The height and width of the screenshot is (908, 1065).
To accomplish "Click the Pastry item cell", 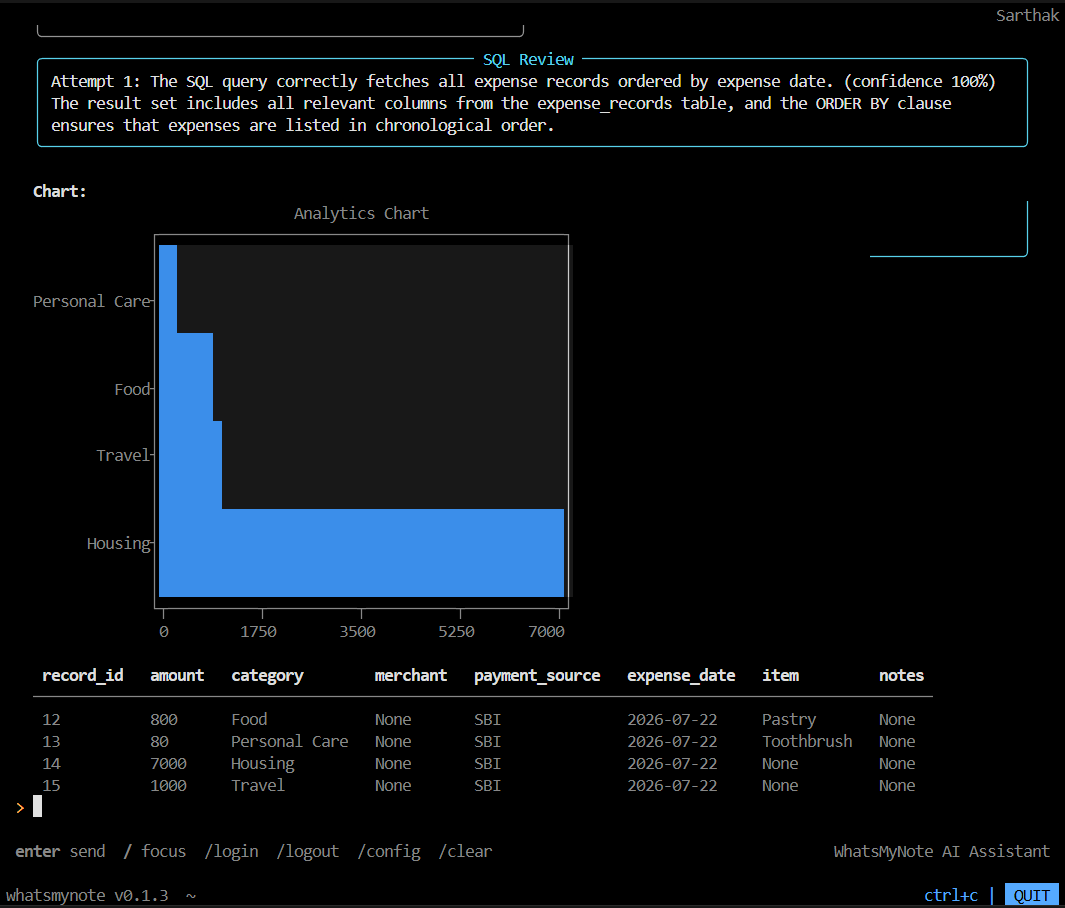I will click(789, 720).
